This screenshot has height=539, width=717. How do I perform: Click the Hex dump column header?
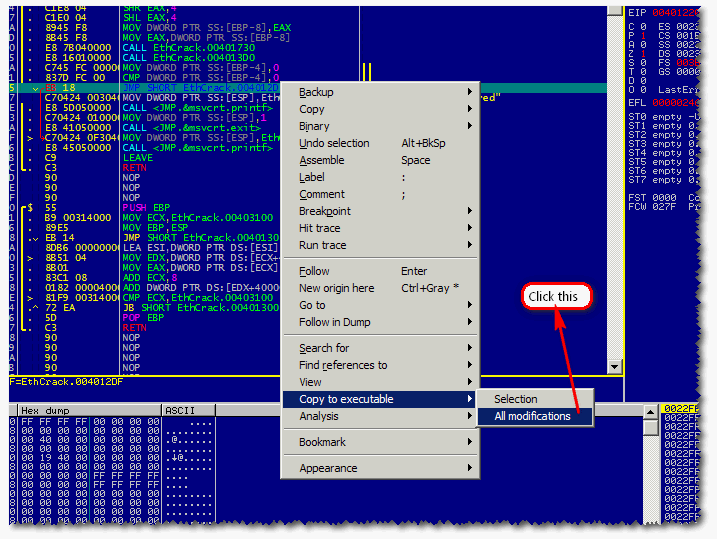[x=45, y=410]
